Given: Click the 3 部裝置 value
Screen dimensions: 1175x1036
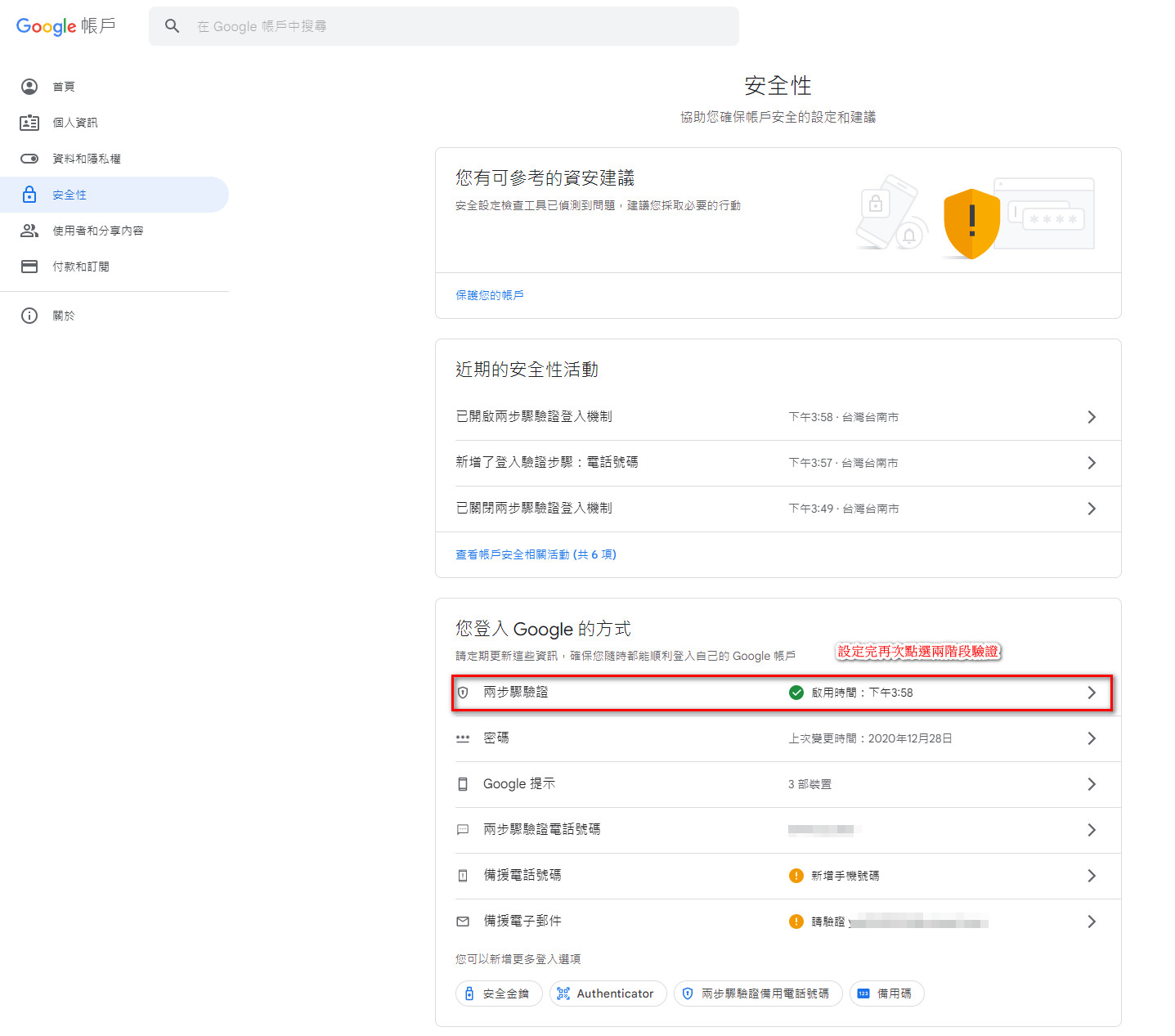Looking at the screenshot, I should tap(809, 784).
